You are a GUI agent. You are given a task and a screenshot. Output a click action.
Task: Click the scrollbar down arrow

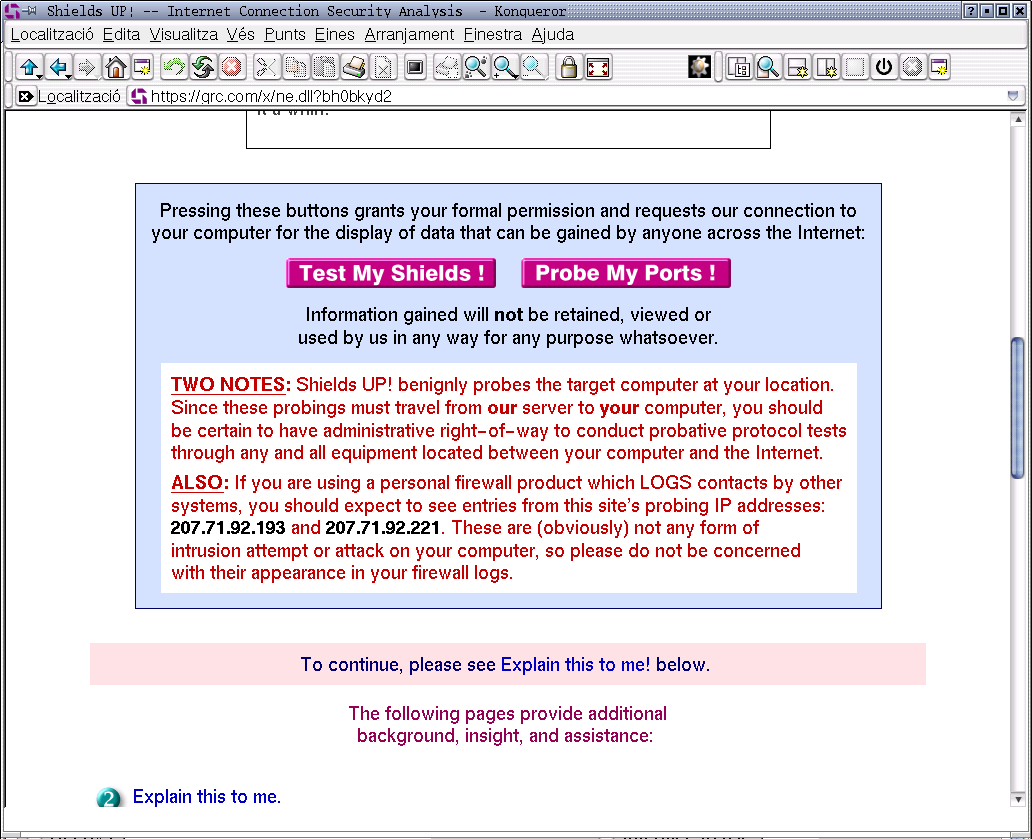pyautogui.click(x=1018, y=800)
